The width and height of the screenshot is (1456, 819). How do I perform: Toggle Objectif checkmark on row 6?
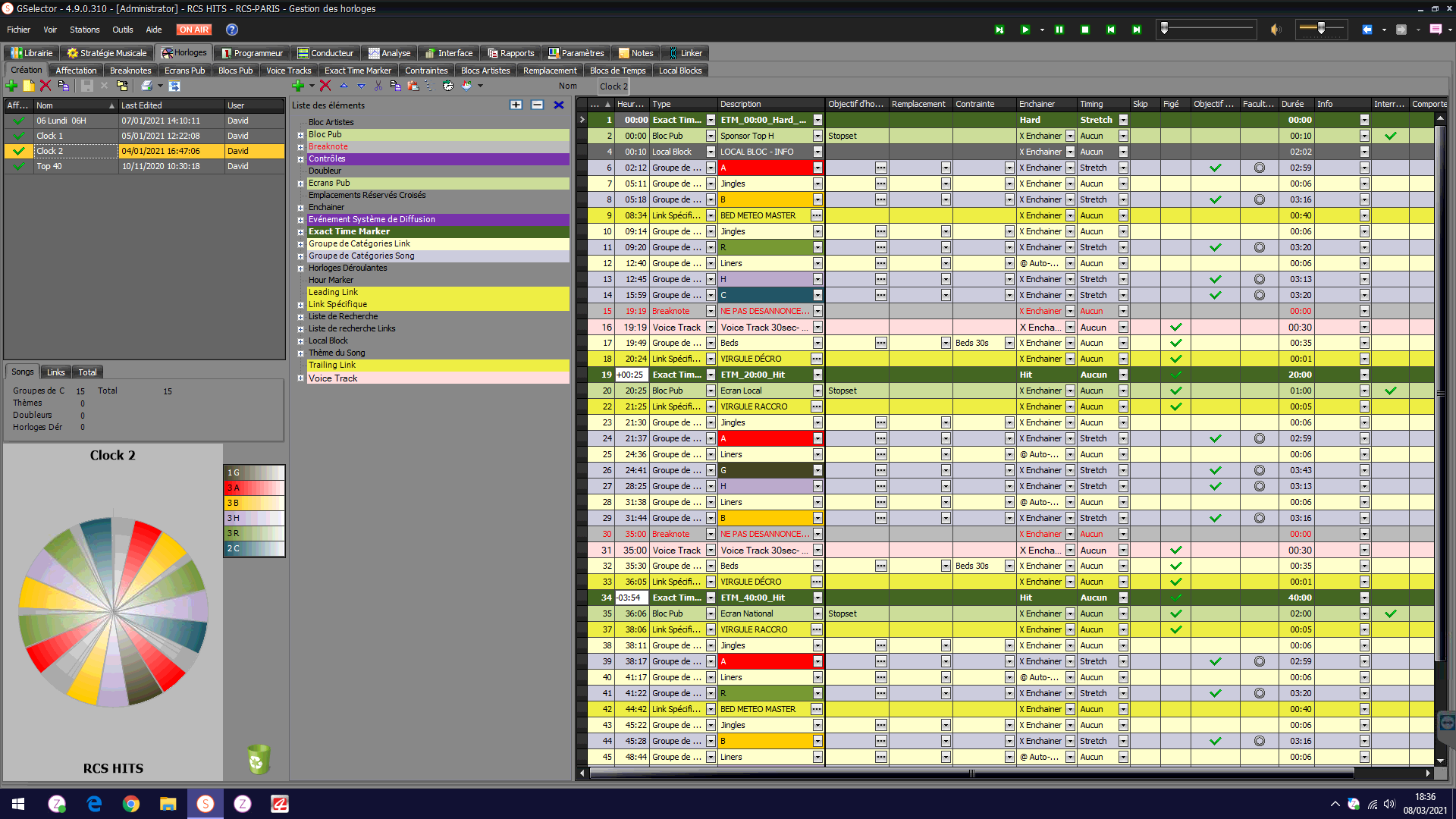[1215, 168]
